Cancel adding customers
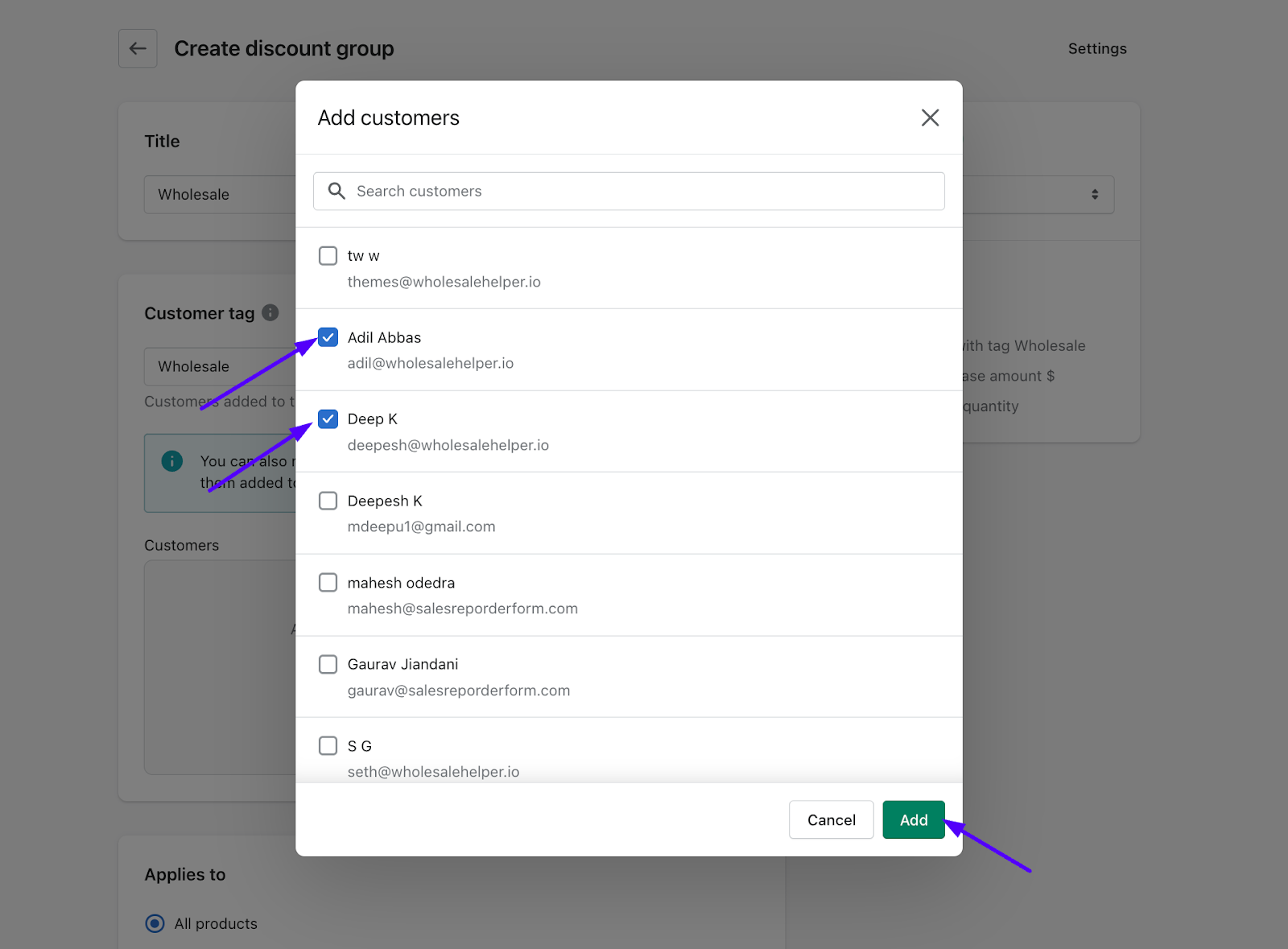 (831, 819)
